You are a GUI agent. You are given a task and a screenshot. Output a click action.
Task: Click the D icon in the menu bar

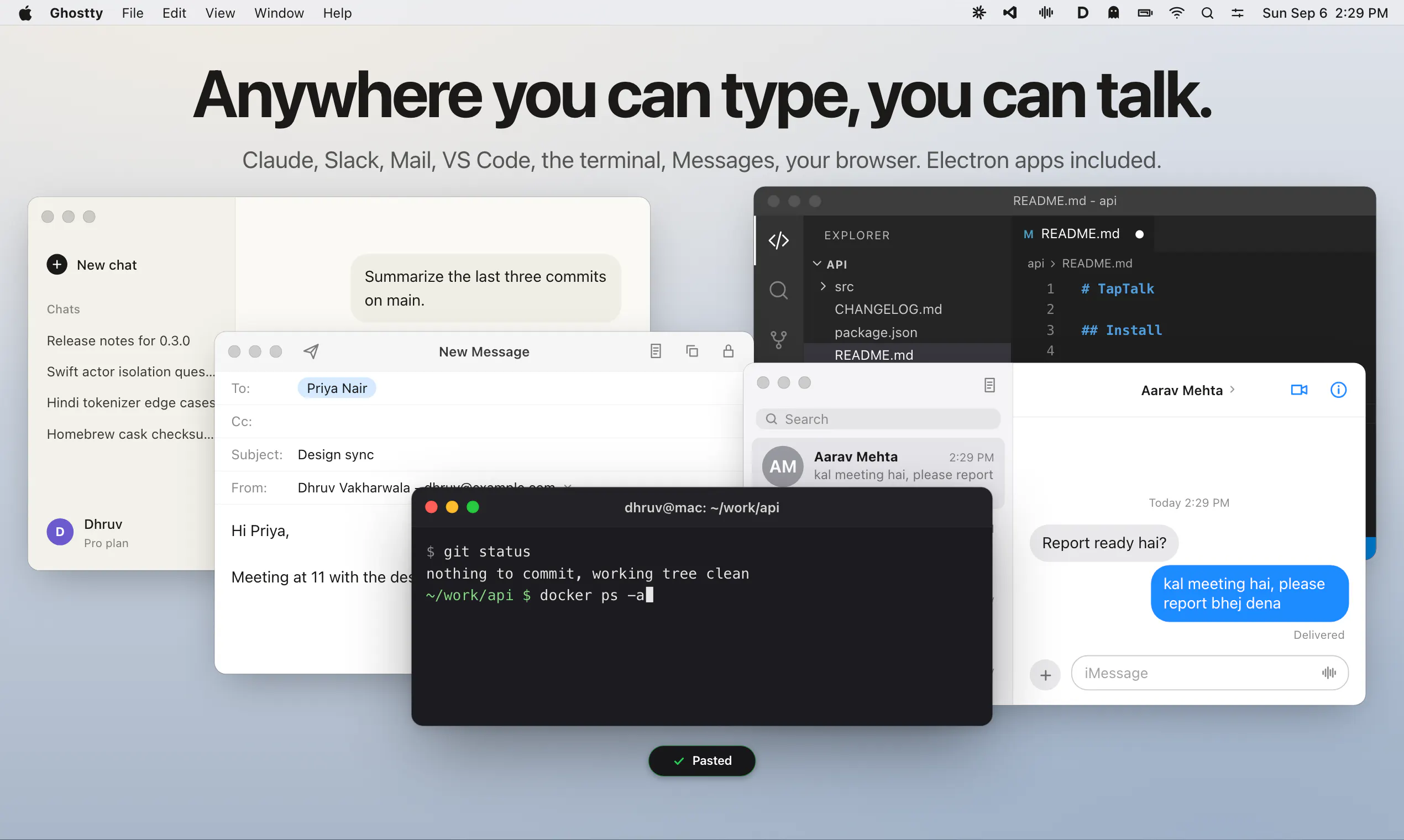(1082, 13)
